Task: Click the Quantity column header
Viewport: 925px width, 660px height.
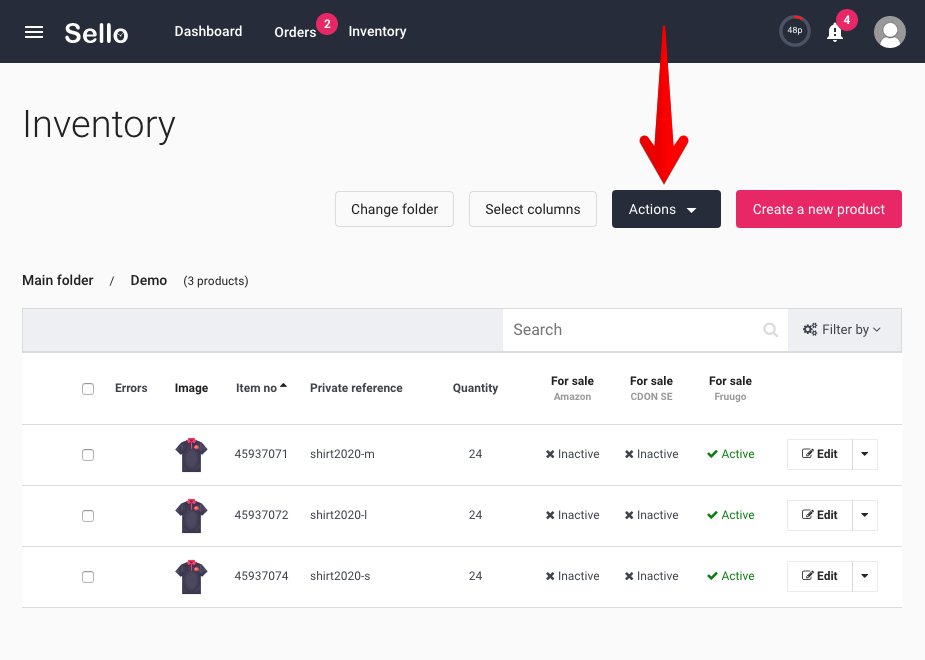Action: [x=475, y=388]
